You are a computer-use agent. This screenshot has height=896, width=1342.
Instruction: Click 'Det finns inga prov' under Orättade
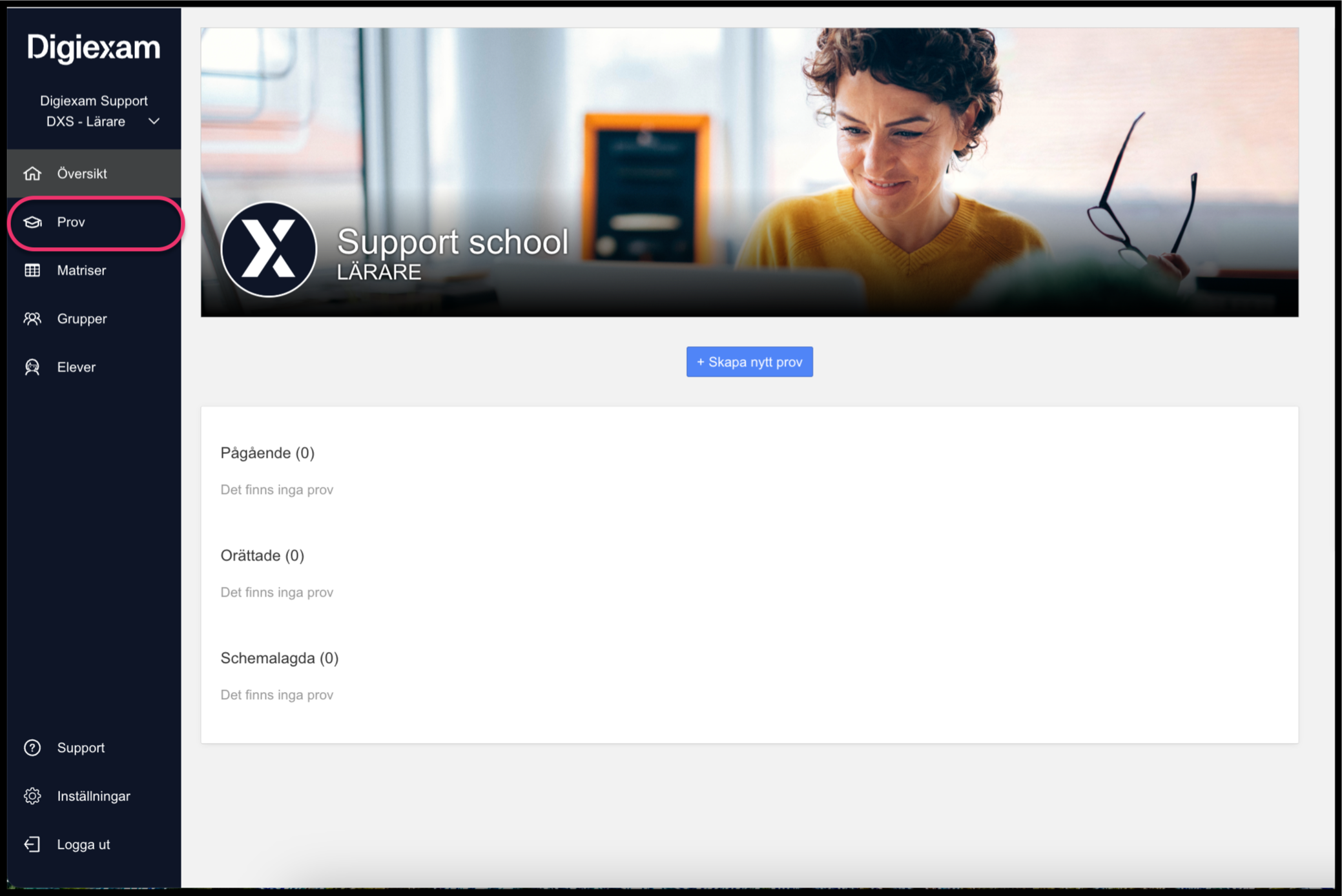pyautogui.click(x=277, y=593)
